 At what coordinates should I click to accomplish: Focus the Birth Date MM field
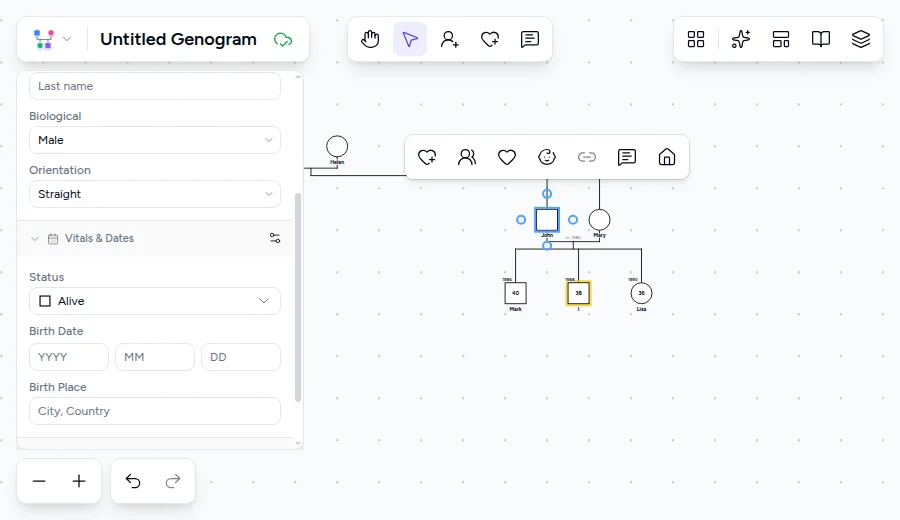coord(155,357)
